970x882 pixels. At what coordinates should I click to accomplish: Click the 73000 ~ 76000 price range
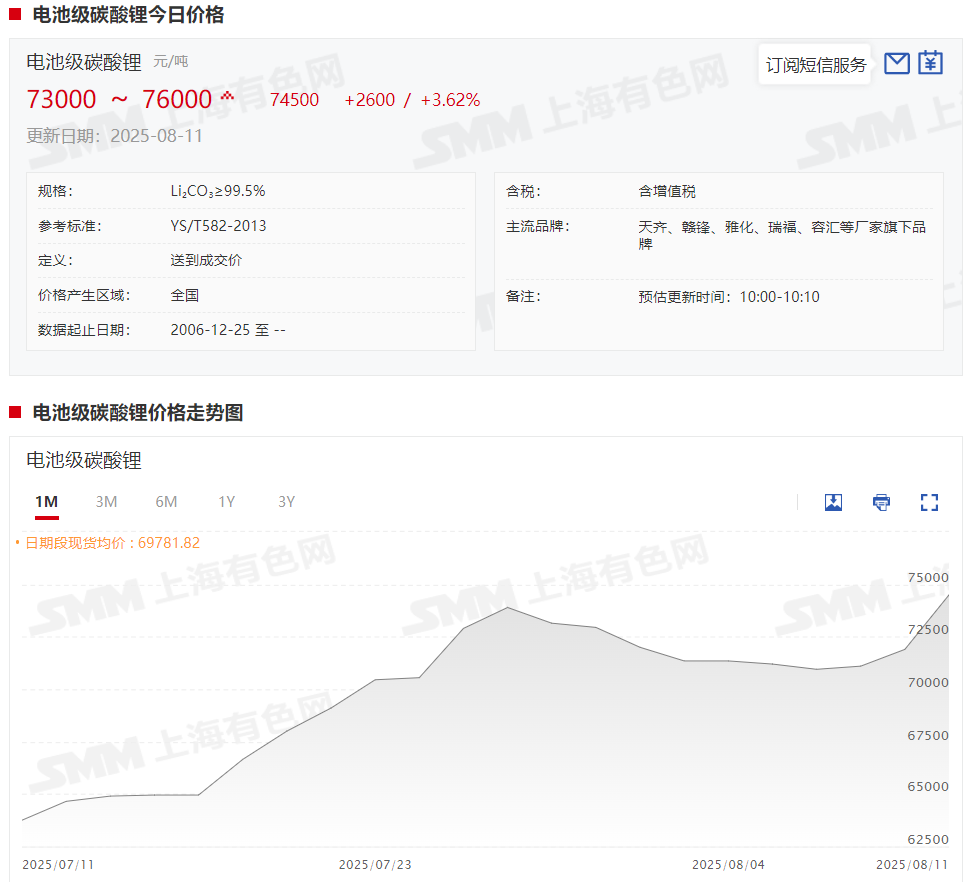tap(119, 100)
